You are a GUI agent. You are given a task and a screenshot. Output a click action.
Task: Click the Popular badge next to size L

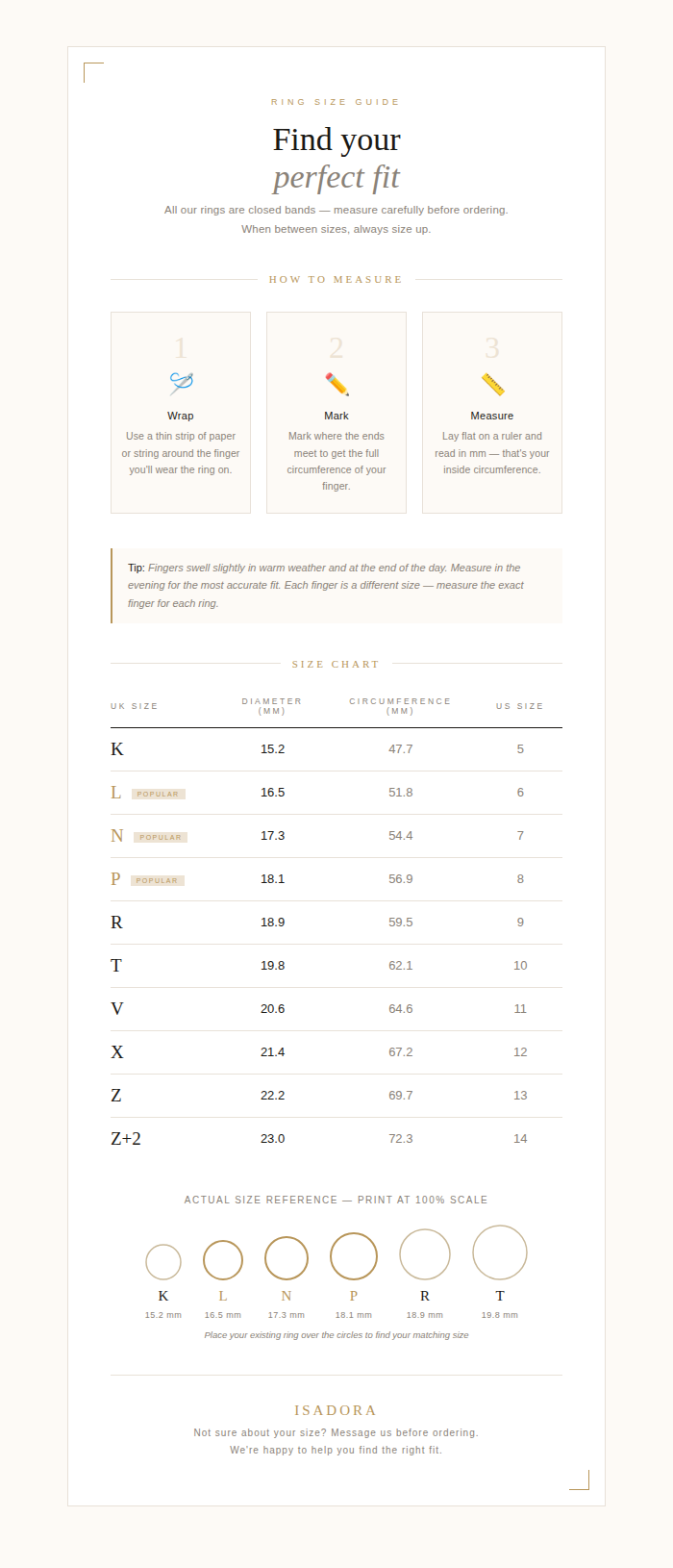[159, 794]
